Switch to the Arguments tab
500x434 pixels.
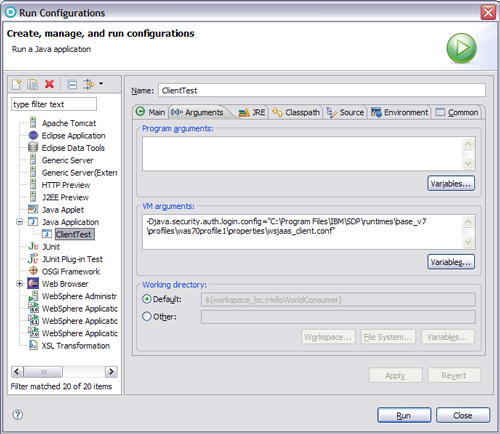pyautogui.click(x=197, y=112)
